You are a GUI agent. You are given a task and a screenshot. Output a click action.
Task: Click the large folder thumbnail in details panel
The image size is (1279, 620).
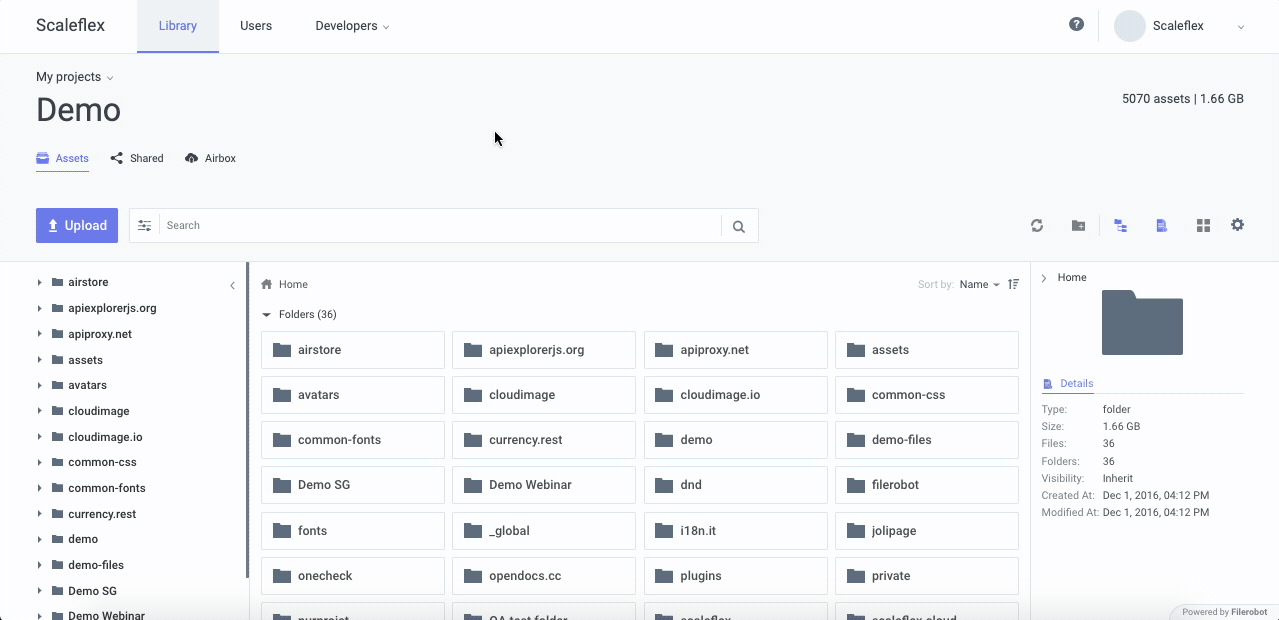(x=1142, y=322)
